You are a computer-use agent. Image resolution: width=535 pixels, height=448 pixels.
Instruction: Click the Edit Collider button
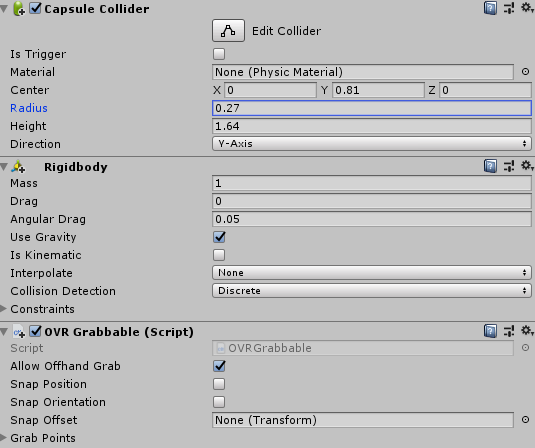pyautogui.click(x=228, y=31)
